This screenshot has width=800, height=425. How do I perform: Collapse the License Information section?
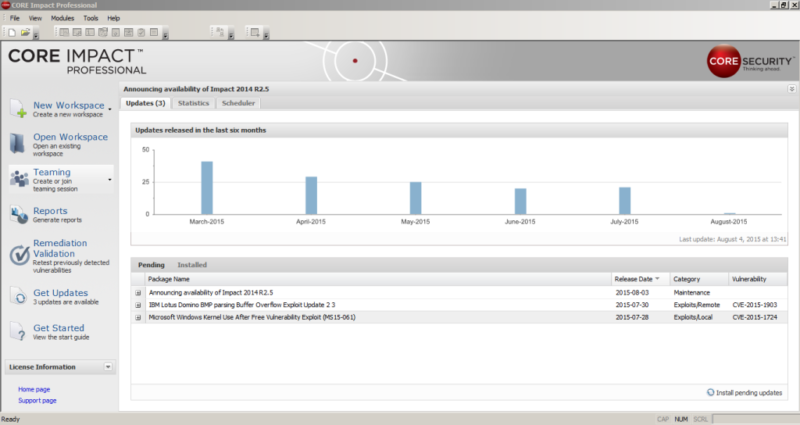coord(108,367)
